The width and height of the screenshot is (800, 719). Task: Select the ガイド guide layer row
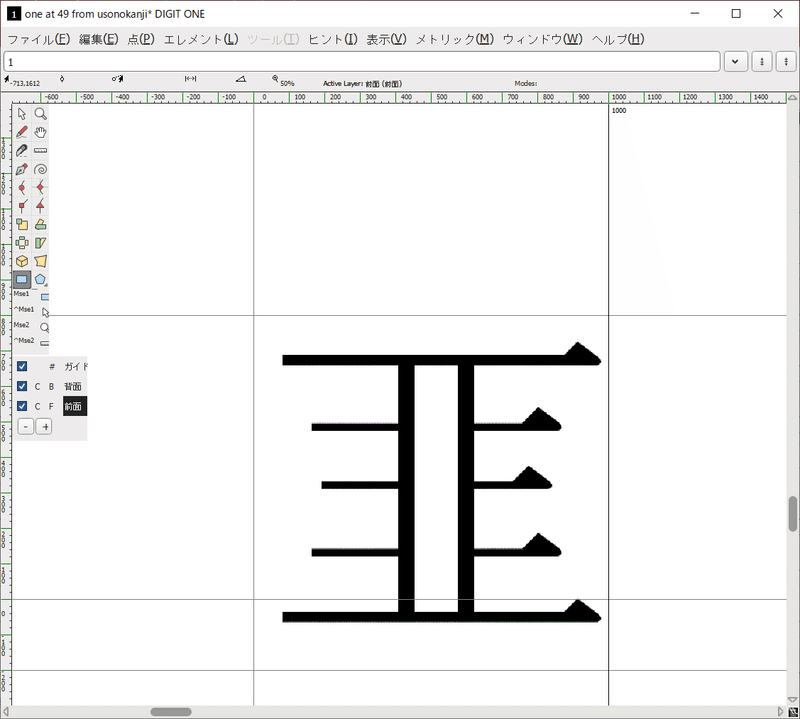point(76,366)
